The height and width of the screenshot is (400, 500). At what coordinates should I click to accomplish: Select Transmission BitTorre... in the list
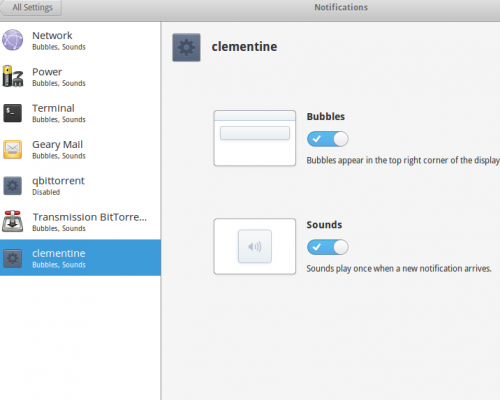point(80,221)
